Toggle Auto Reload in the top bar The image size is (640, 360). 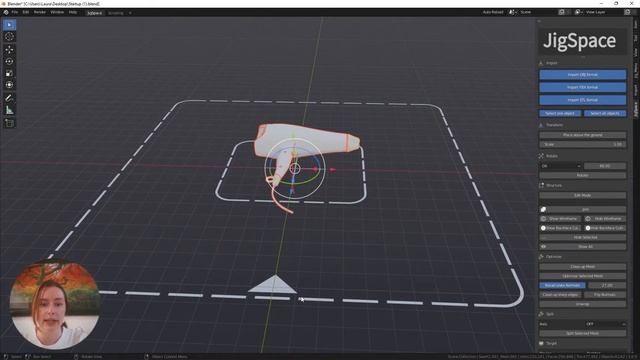(x=493, y=12)
